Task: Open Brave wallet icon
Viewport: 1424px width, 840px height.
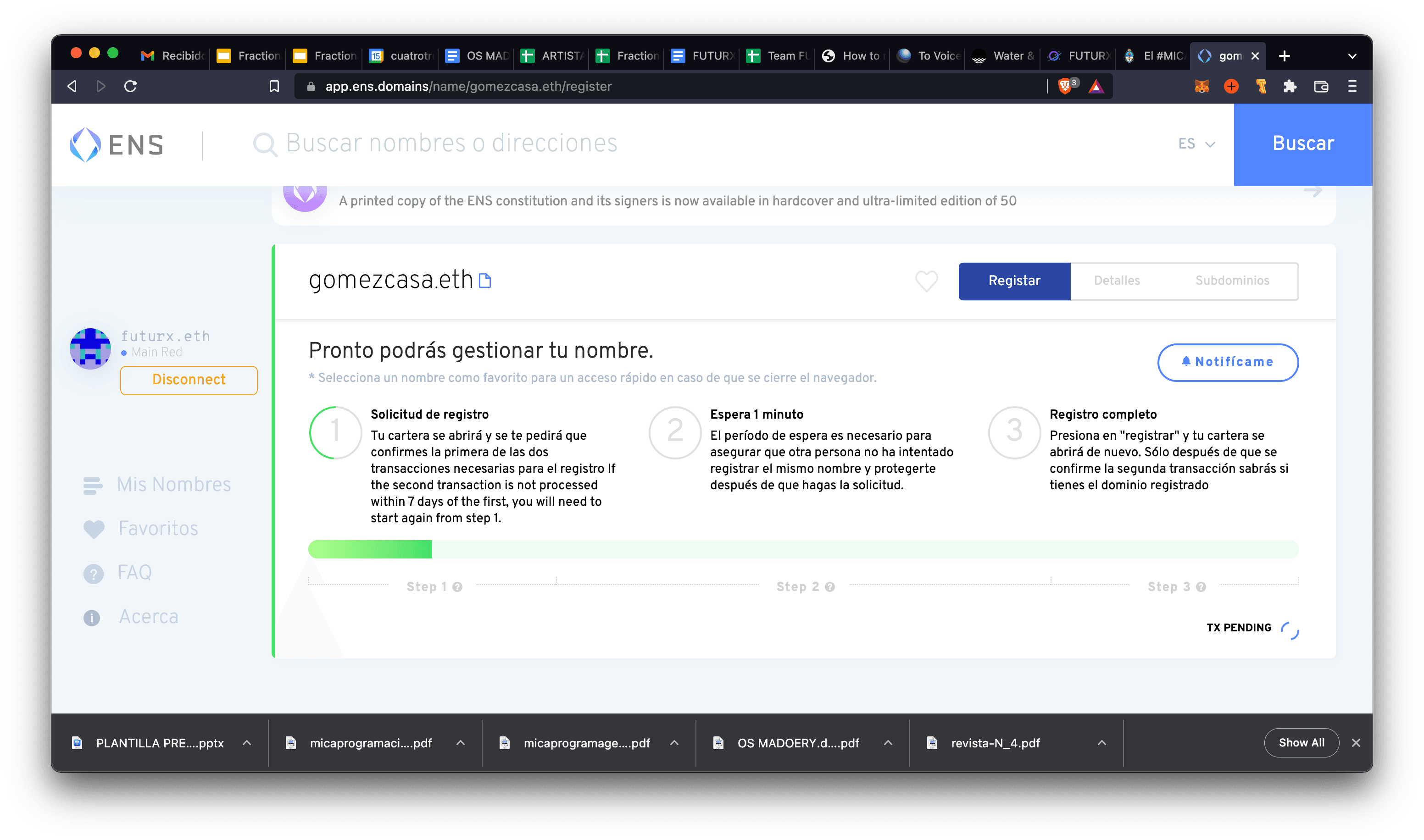Action: click(x=1321, y=86)
